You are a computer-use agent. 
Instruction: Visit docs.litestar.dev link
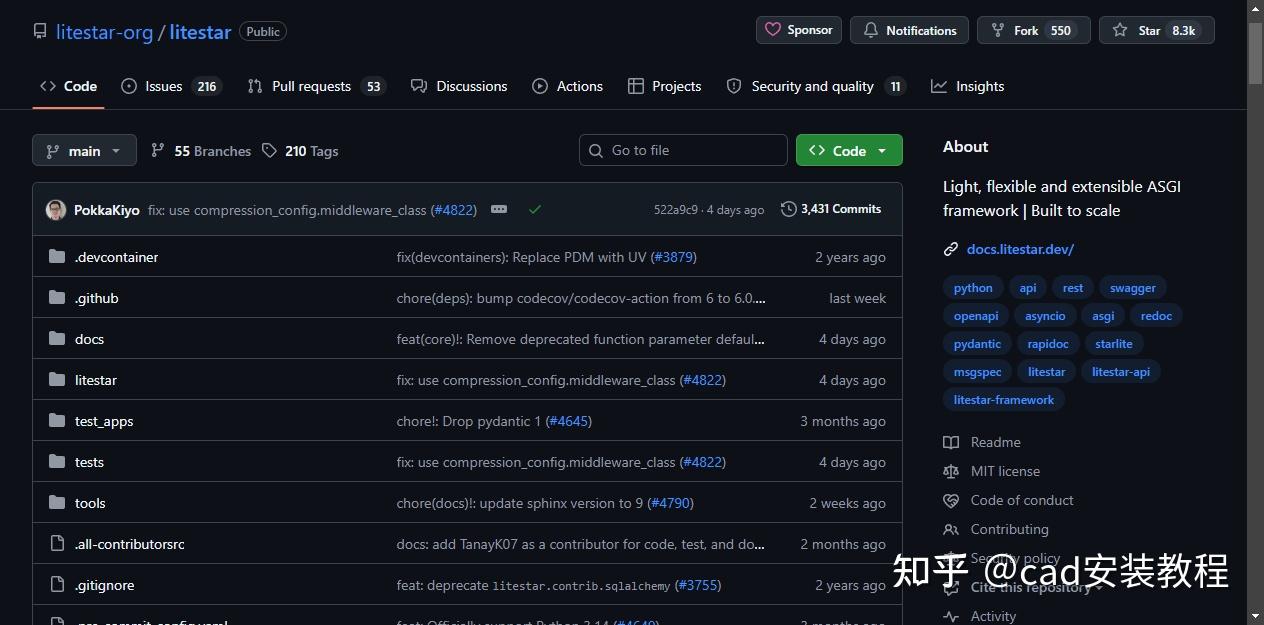pyautogui.click(x=1020, y=249)
